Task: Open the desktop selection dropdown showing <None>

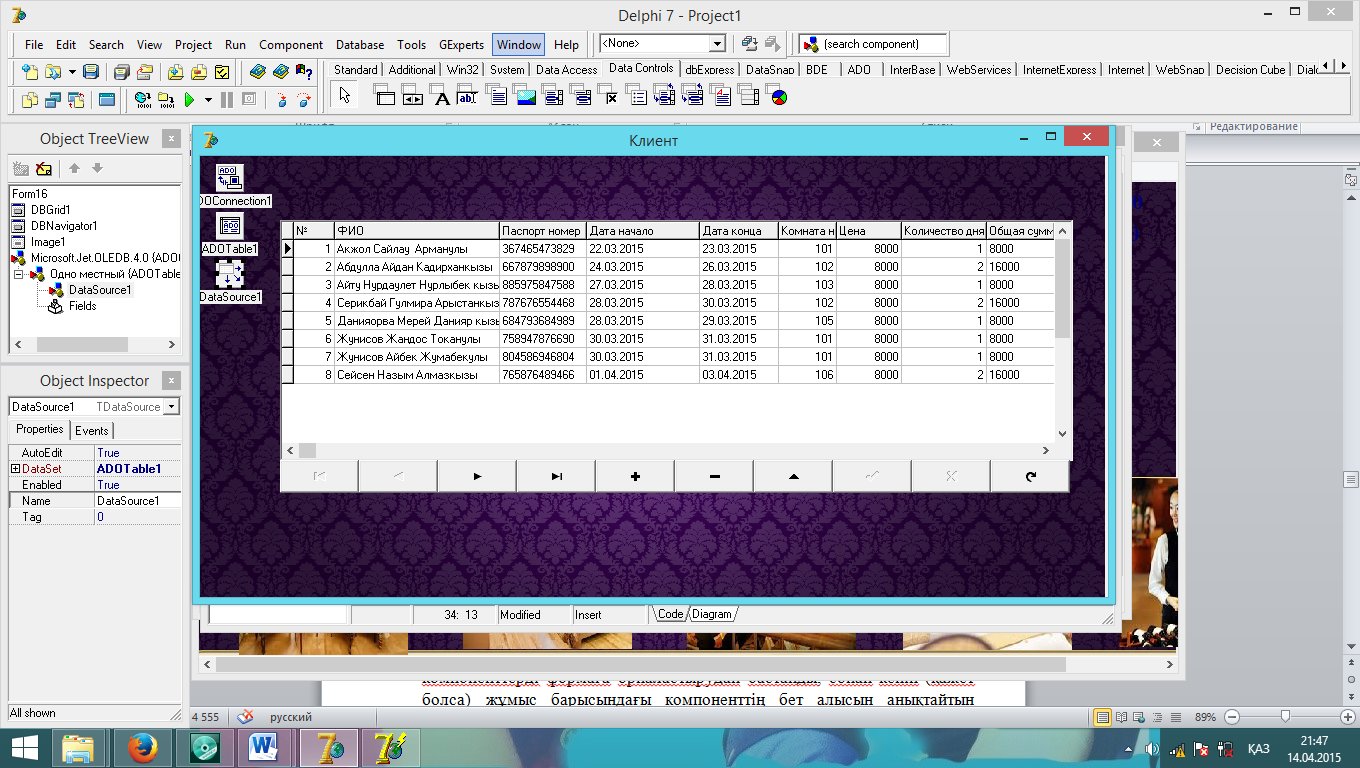Action: coord(717,44)
